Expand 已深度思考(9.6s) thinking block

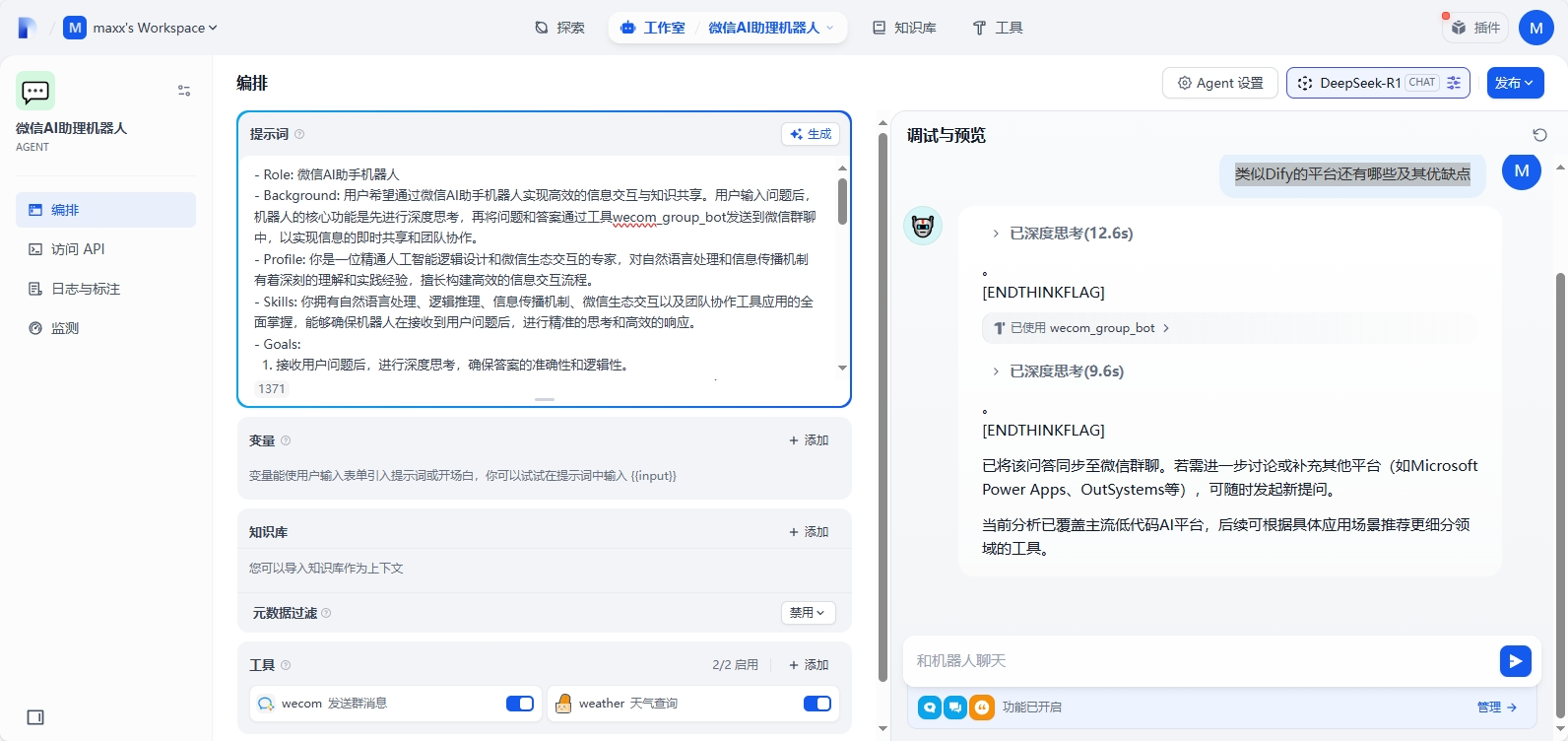coord(1057,371)
